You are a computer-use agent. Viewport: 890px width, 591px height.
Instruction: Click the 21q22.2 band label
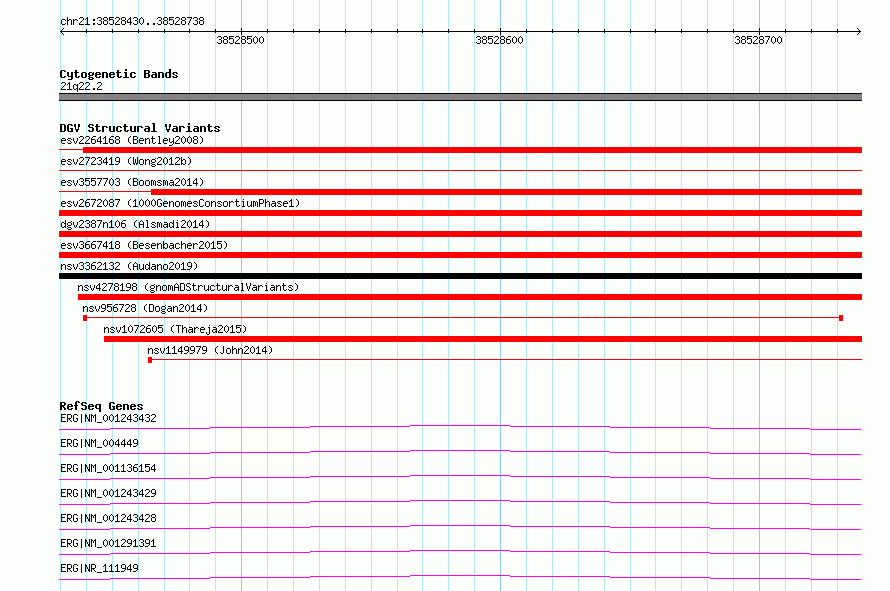point(81,86)
